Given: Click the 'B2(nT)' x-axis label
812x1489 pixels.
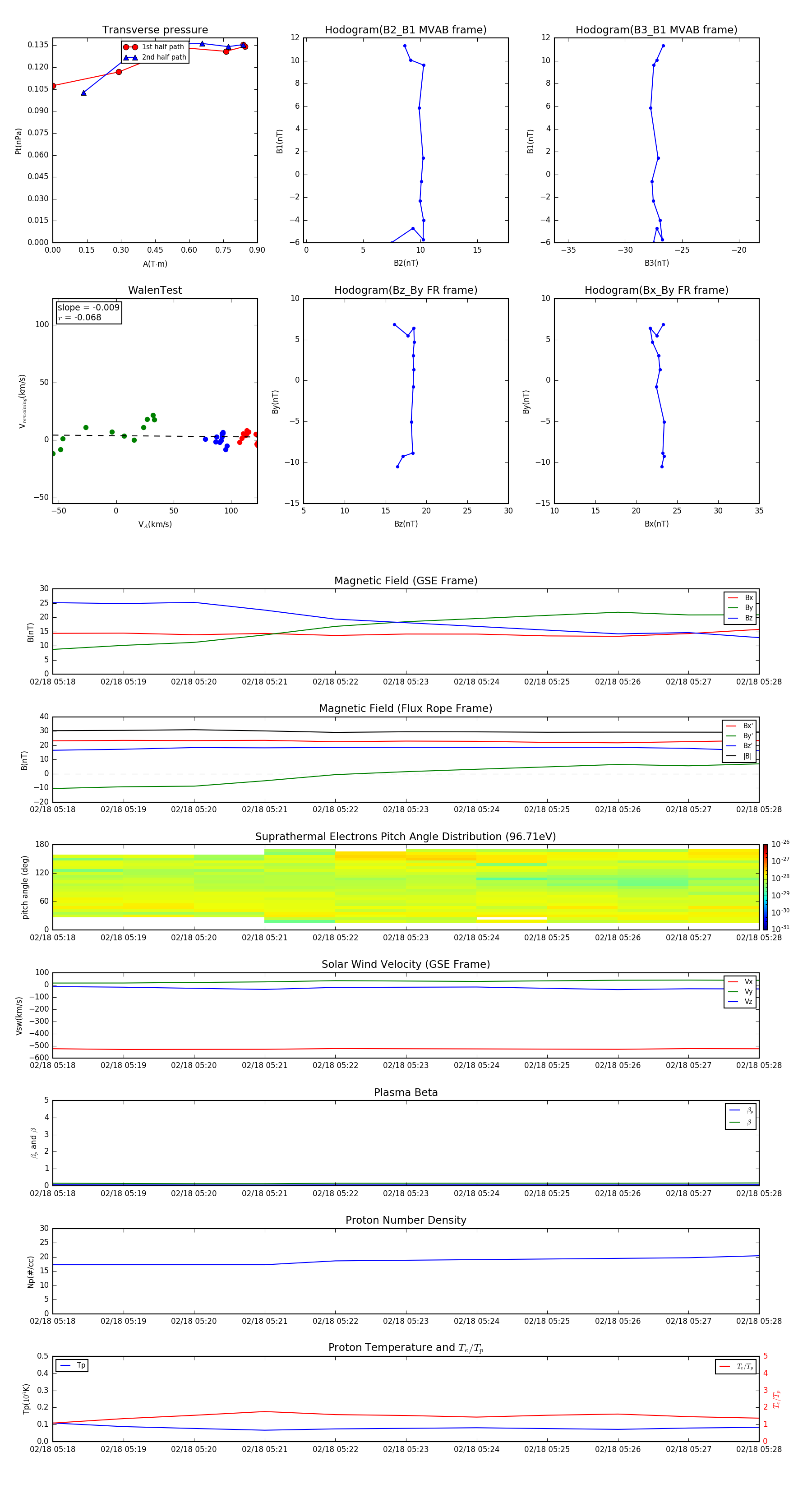Looking at the screenshot, I should (x=406, y=263).
